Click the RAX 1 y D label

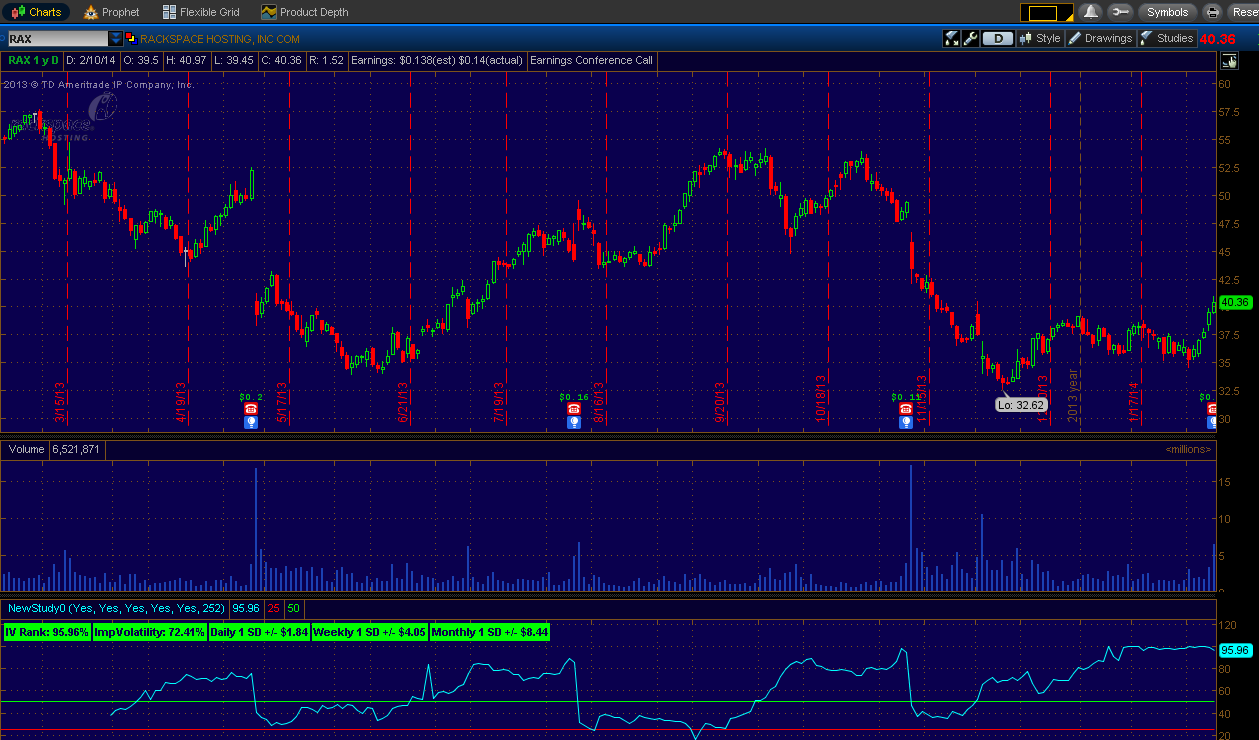33,60
